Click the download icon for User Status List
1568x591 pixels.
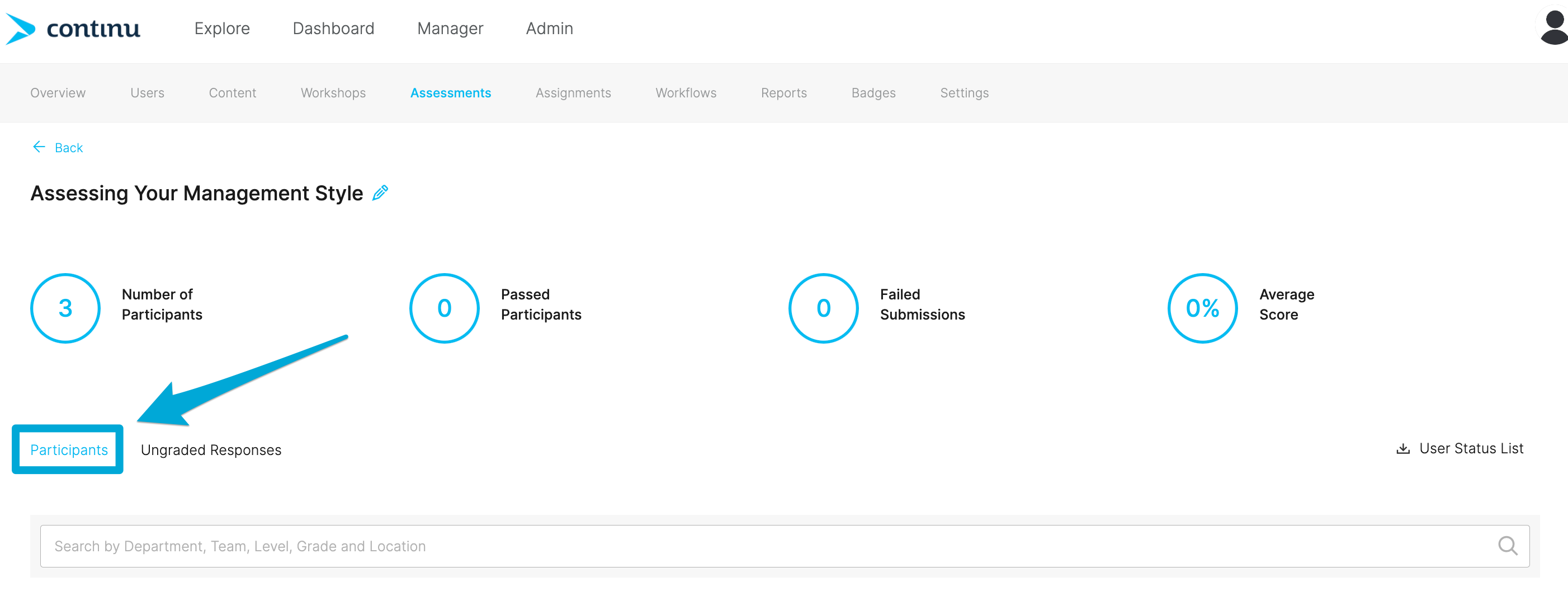point(1403,449)
